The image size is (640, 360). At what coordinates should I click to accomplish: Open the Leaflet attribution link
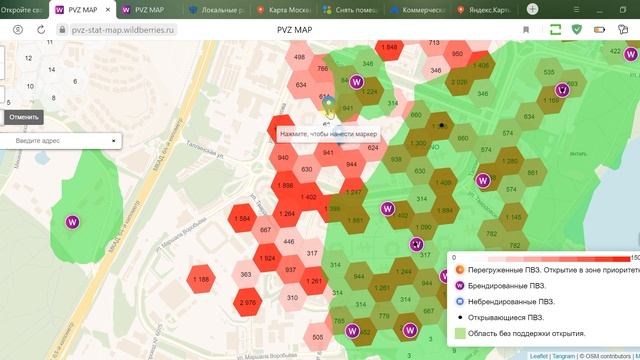[x=538, y=356]
